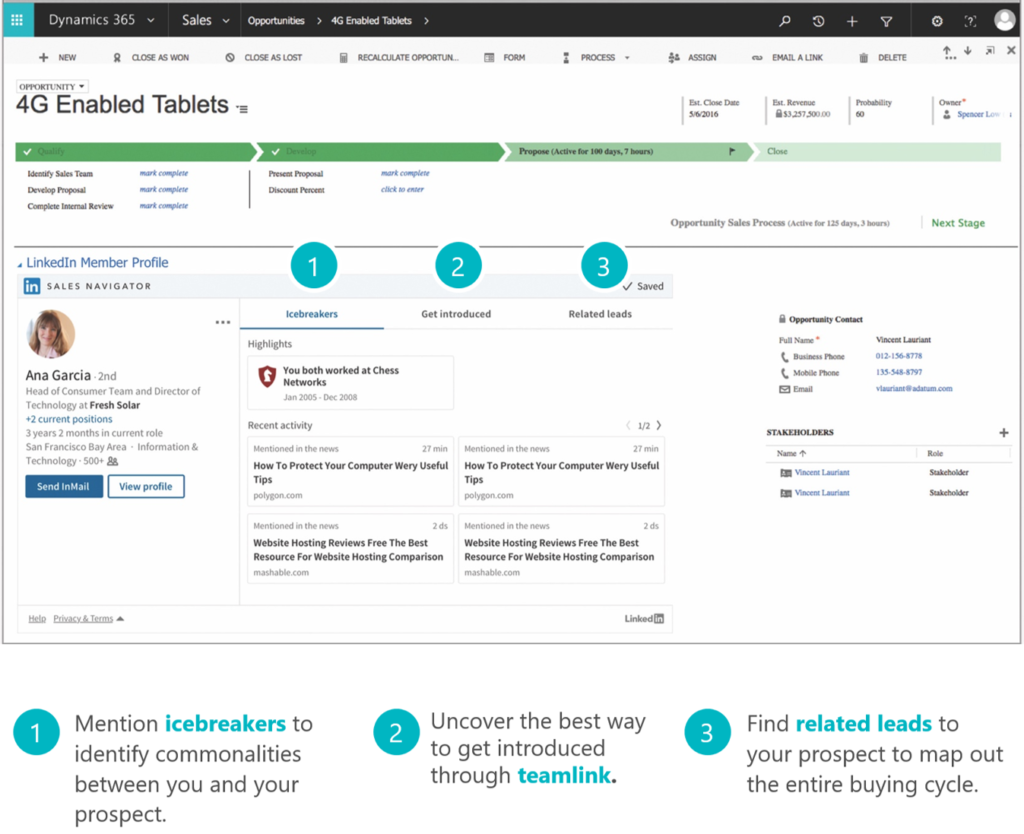Image resolution: width=1024 pixels, height=834 pixels.
Task: Close the record with X icon
Action: pyautogui.click(x=1011, y=50)
